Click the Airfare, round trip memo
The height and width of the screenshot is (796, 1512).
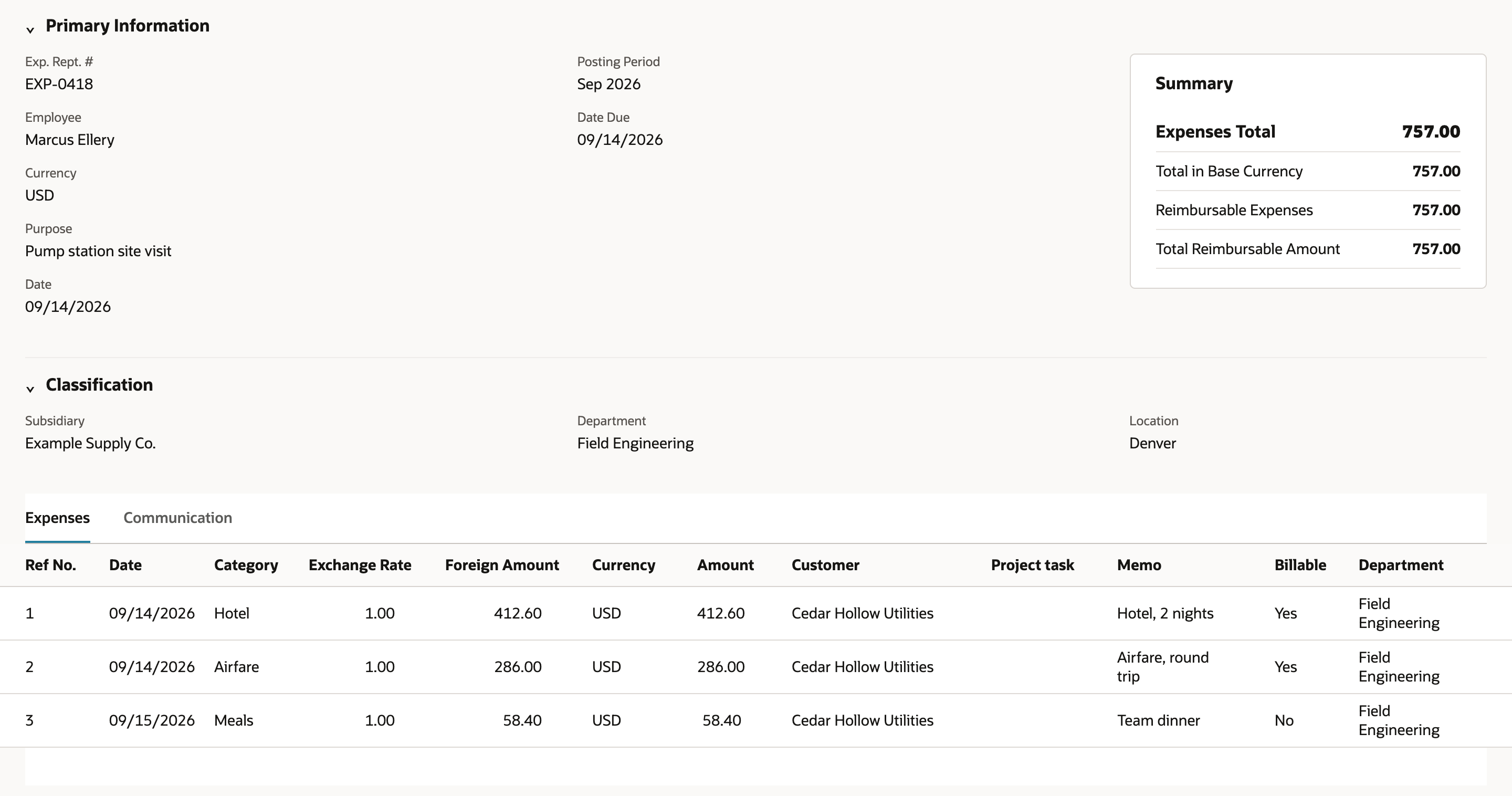[x=1163, y=667]
